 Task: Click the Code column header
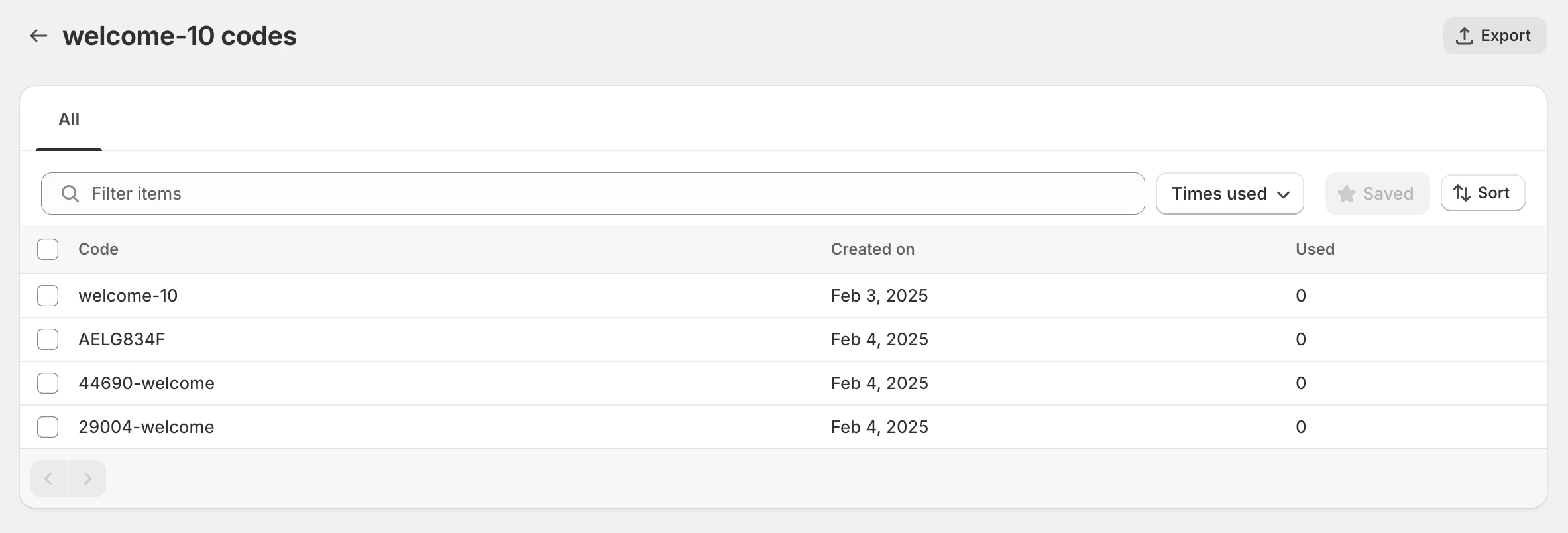pos(98,249)
